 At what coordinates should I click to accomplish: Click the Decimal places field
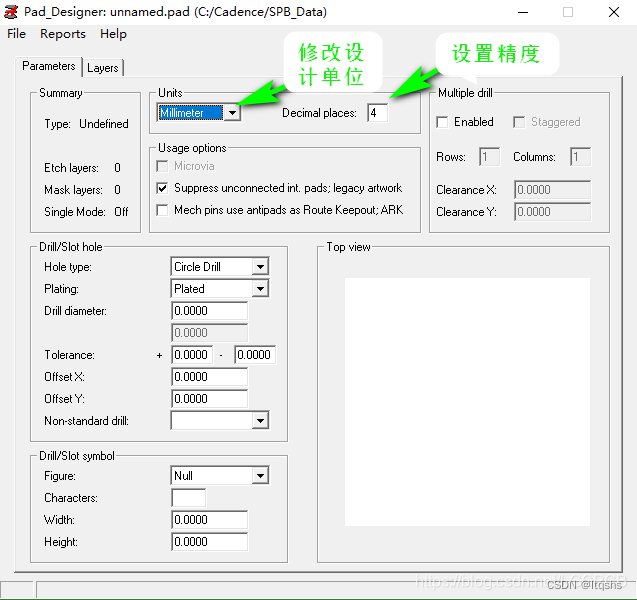(377, 113)
